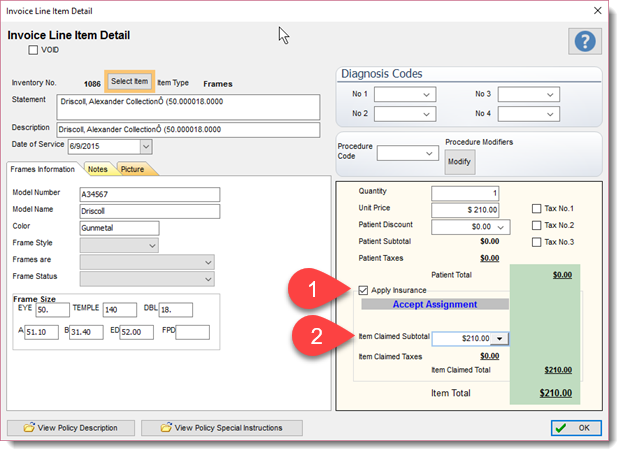Image resolution: width=624 pixels, height=456 pixels.
Task: Open Diagnosis Code No 3 dropdown
Action: pos(550,95)
